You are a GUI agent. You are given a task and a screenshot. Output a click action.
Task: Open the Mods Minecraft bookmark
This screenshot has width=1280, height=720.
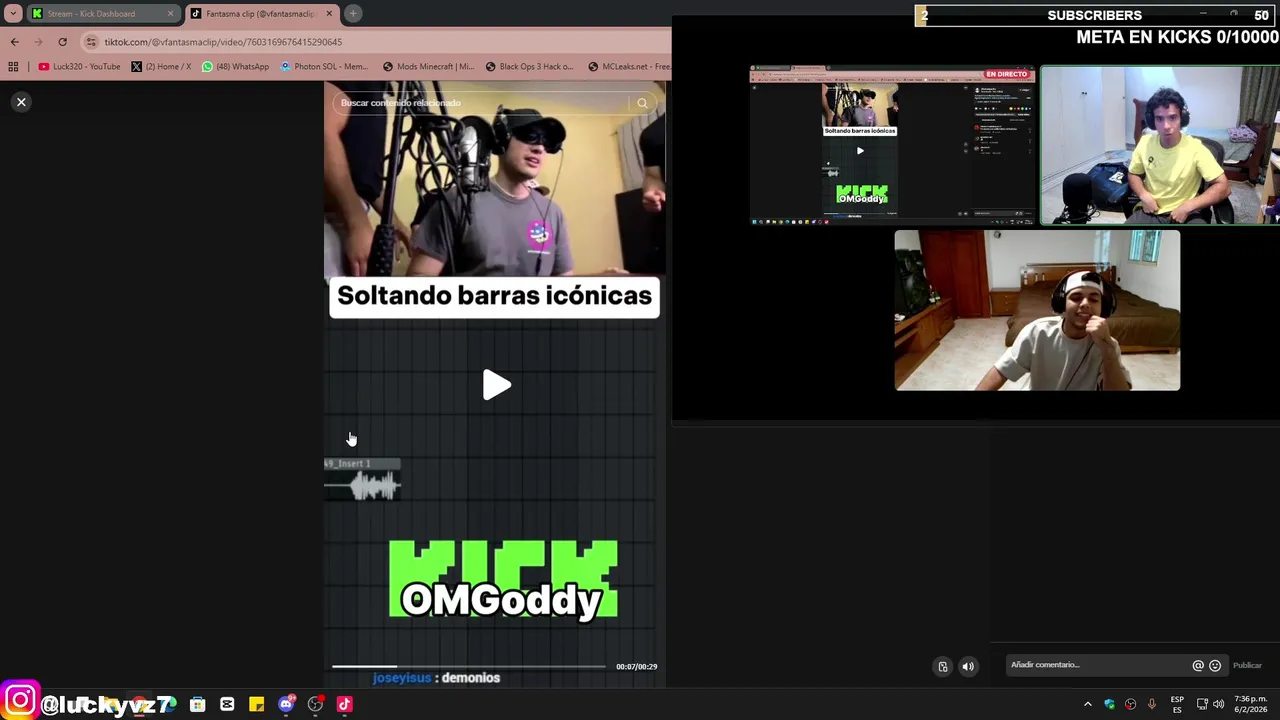click(x=428, y=67)
